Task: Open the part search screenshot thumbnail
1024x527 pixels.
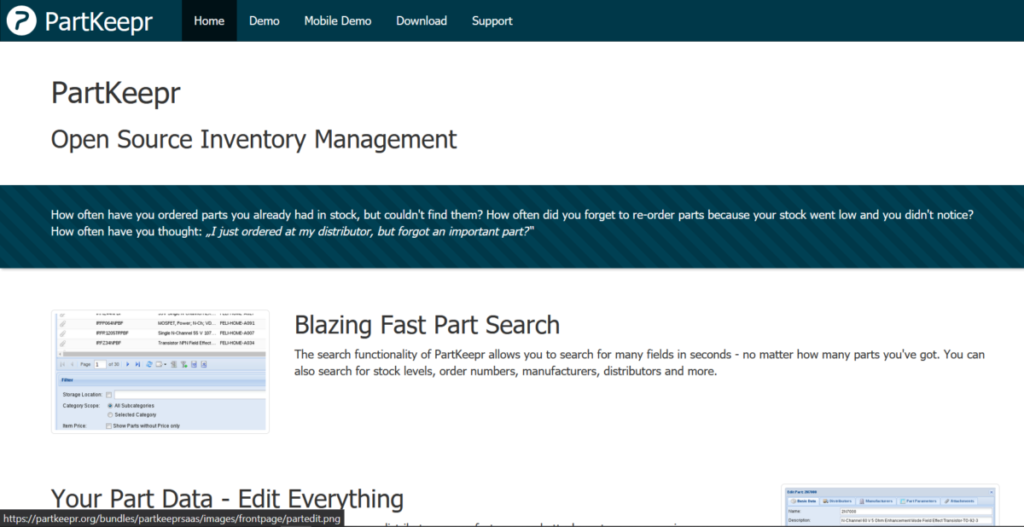Action: 160,372
